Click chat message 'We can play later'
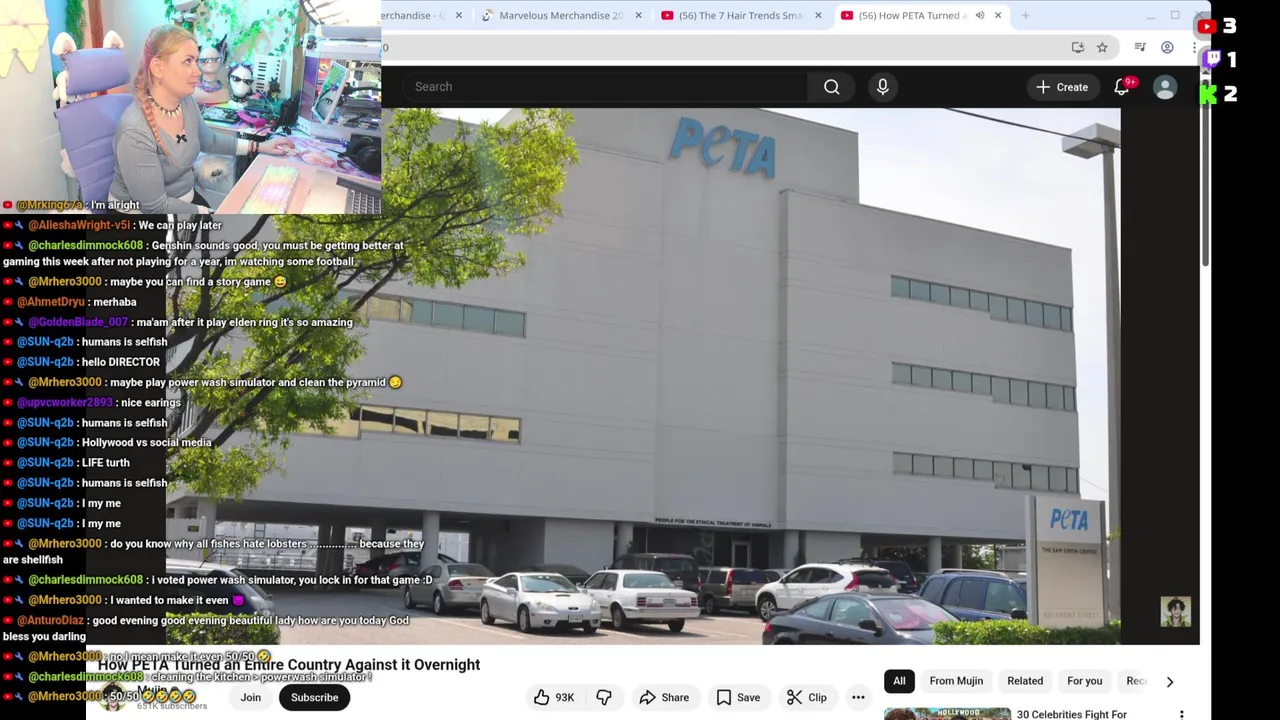The width and height of the screenshot is (1280, 720). [x=180, y=225]
